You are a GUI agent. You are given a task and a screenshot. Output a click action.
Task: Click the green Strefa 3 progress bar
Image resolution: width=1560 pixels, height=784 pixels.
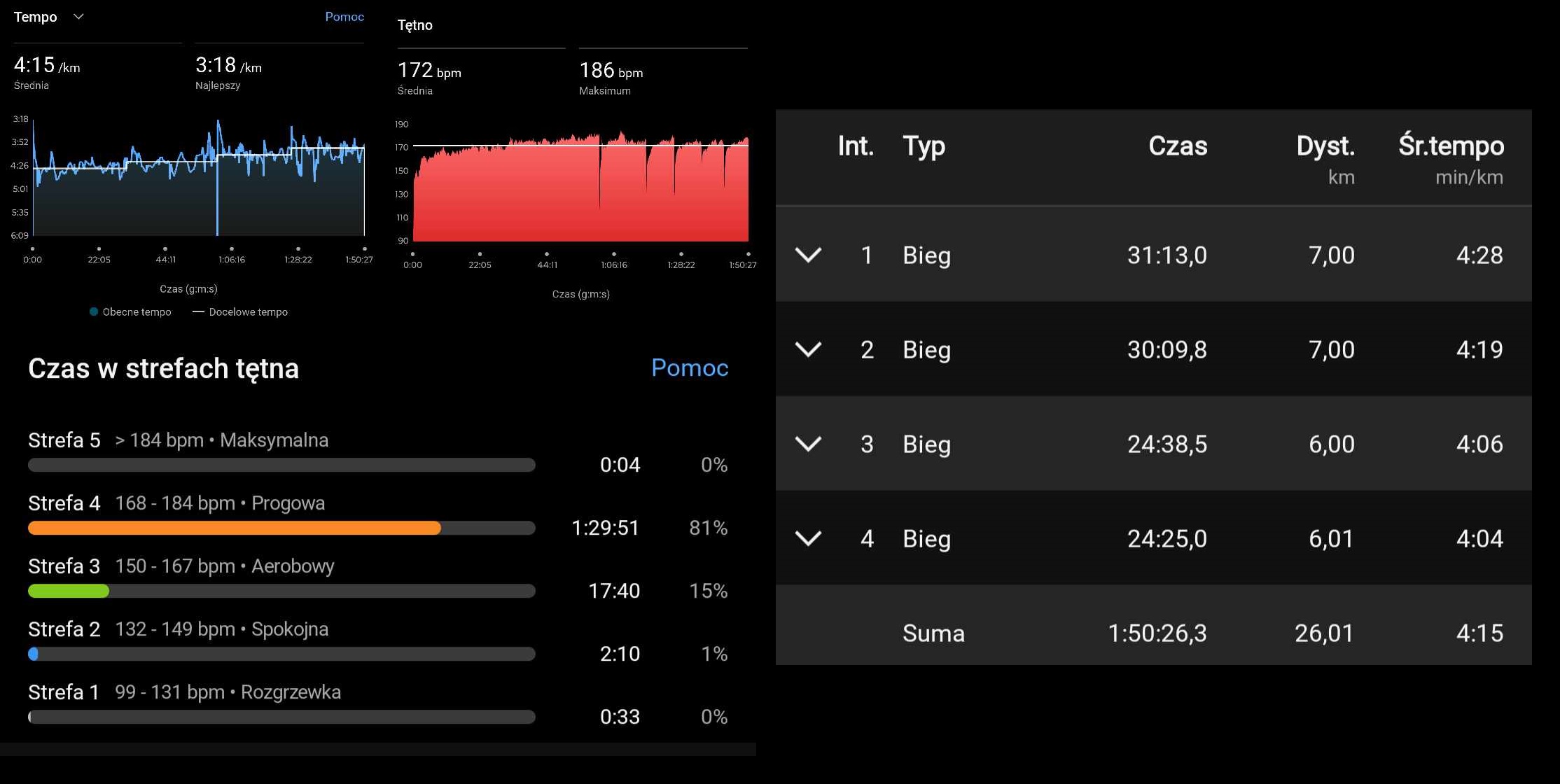point(68,591)
